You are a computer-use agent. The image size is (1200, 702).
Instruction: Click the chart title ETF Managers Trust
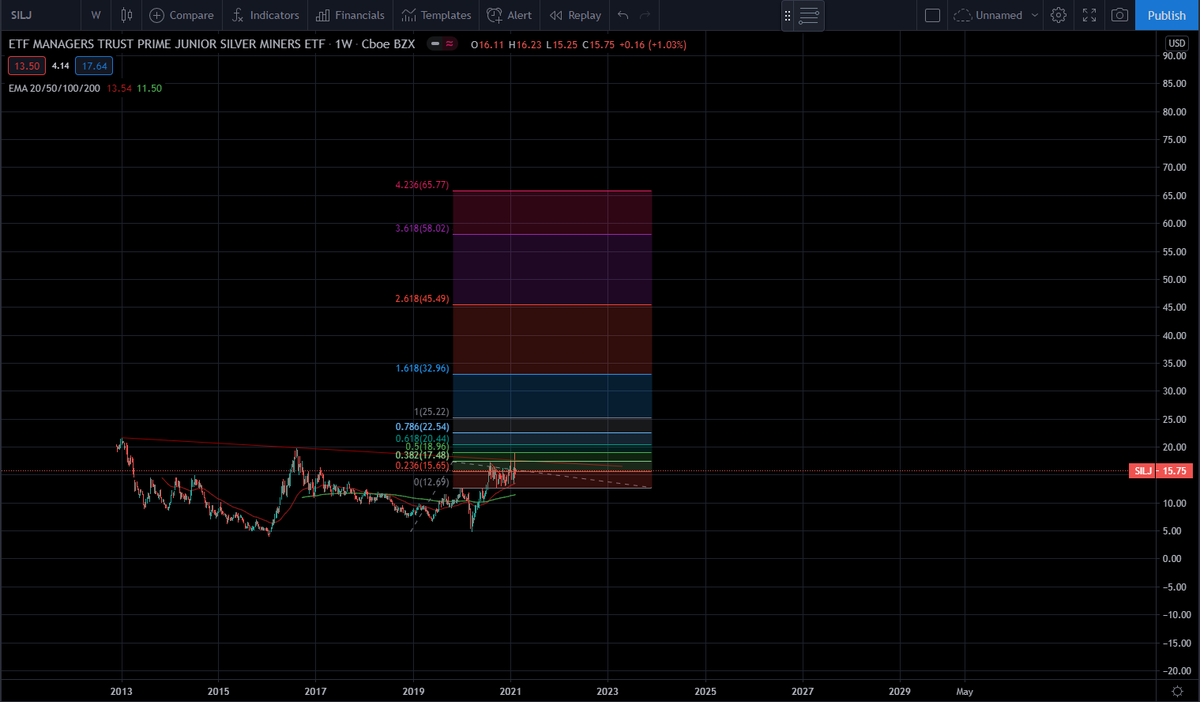[x=169, y=45]
